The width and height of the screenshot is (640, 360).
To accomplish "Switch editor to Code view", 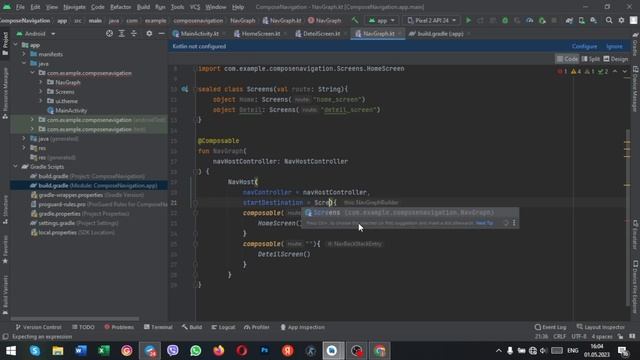I will click(x=567, y=59).
